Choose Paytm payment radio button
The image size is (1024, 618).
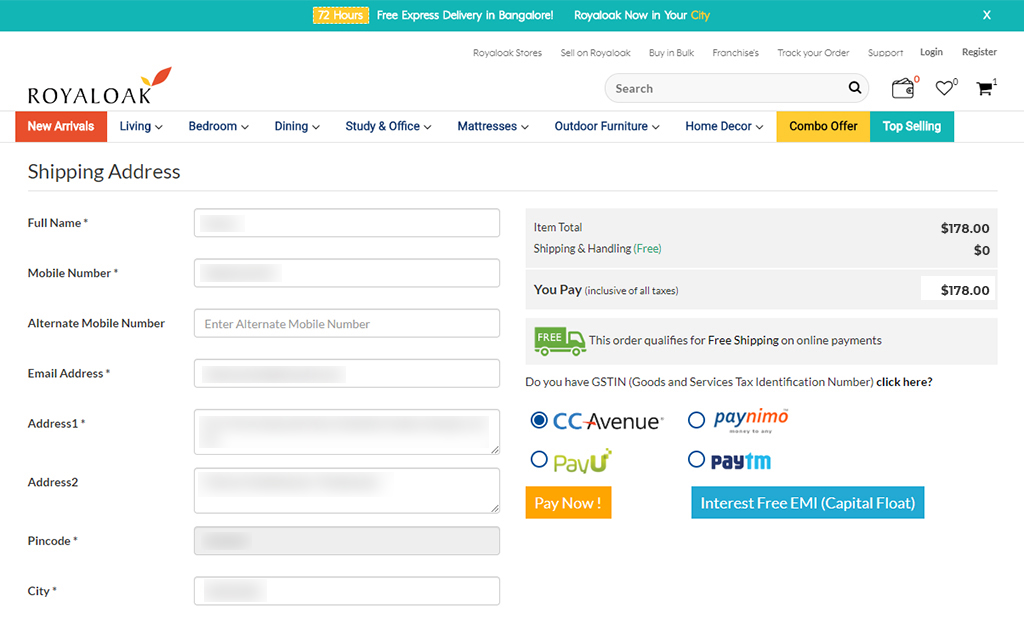tap(697, 460)
